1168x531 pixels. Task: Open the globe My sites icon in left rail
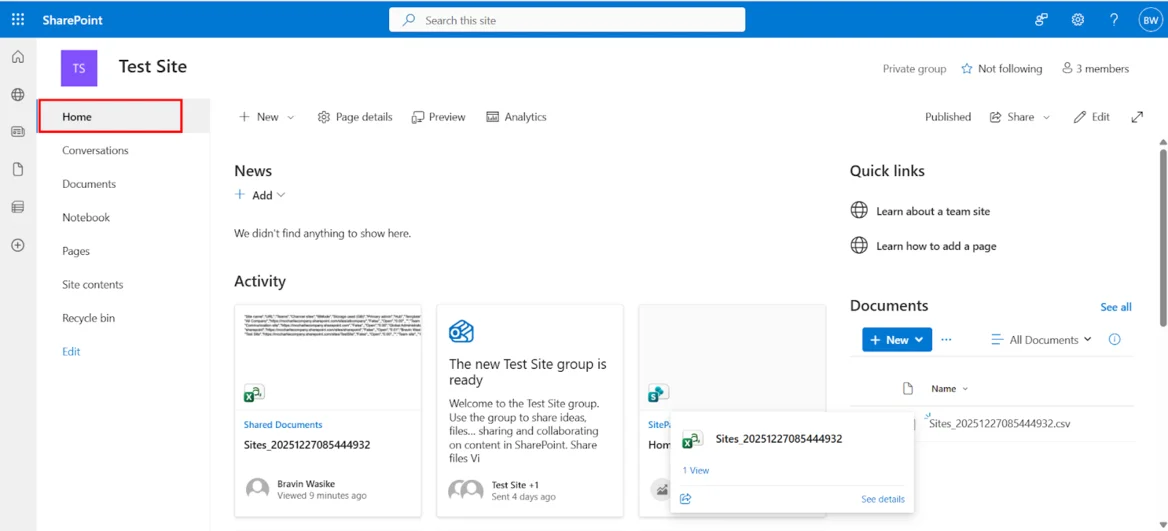coord(18,94)
